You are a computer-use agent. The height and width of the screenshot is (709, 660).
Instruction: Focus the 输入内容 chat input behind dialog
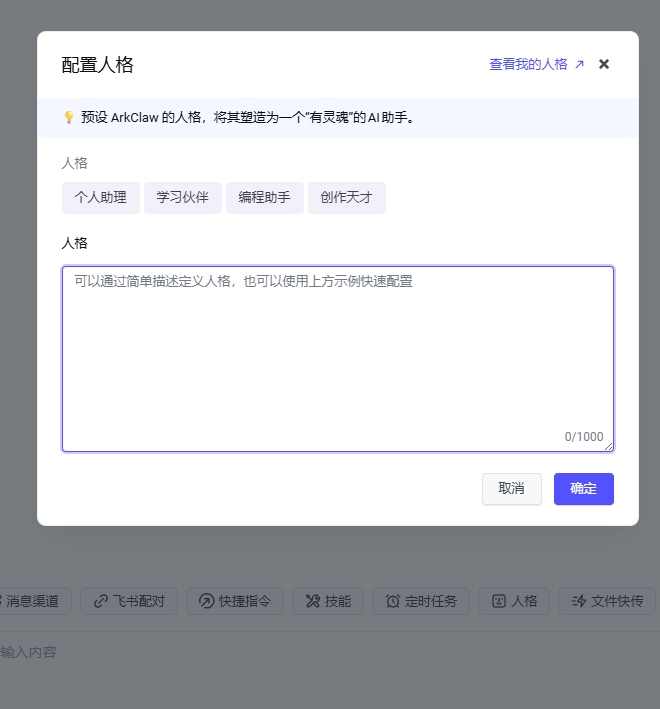pos(330,652)
